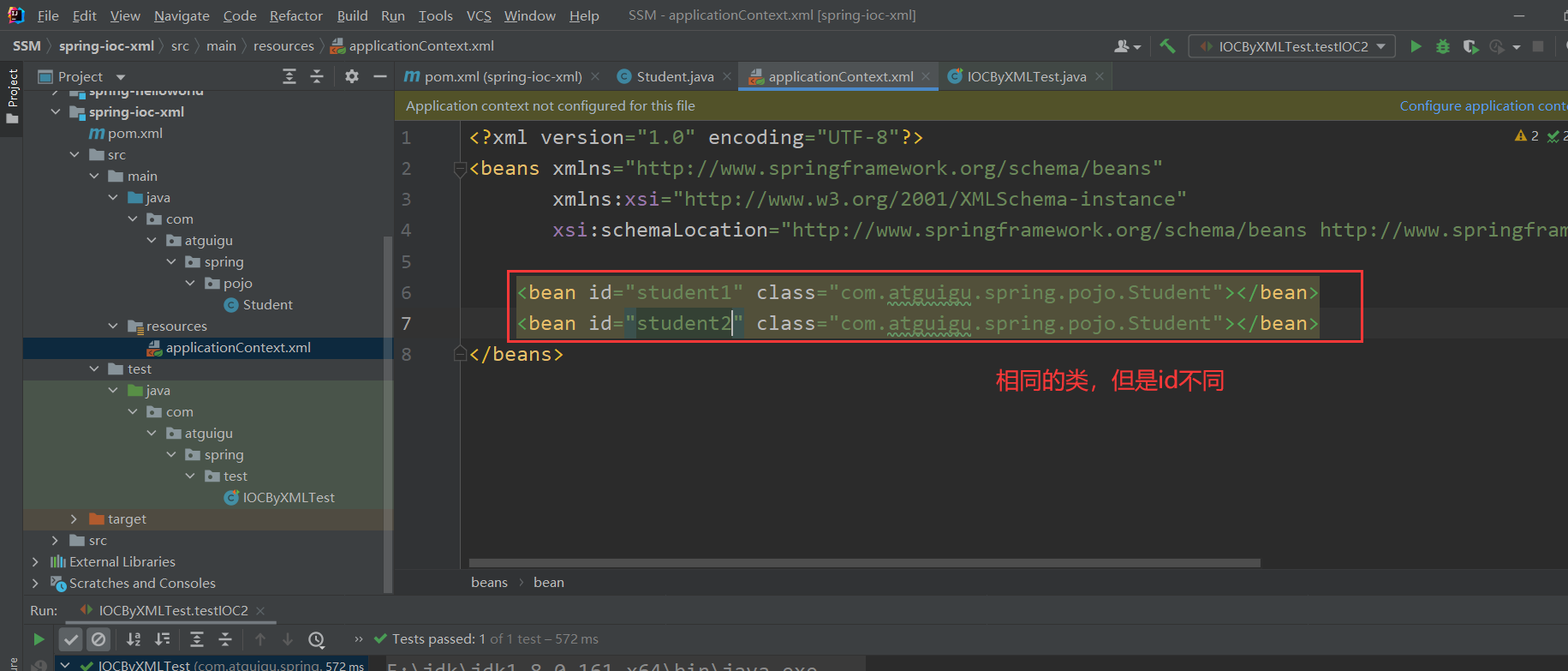Screen dimensions: 1568x671
Task: Toggle sort tests by duration
Action: point(162,639)
